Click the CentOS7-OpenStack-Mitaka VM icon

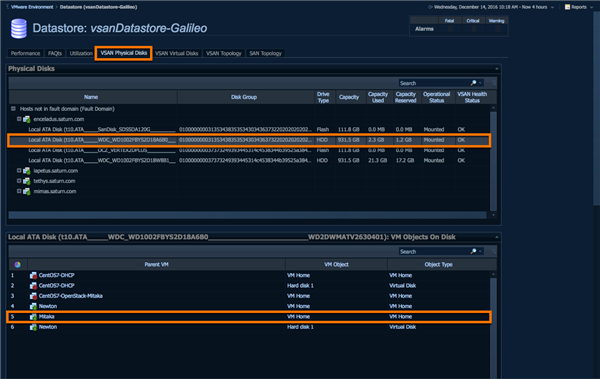pos(34,296)
